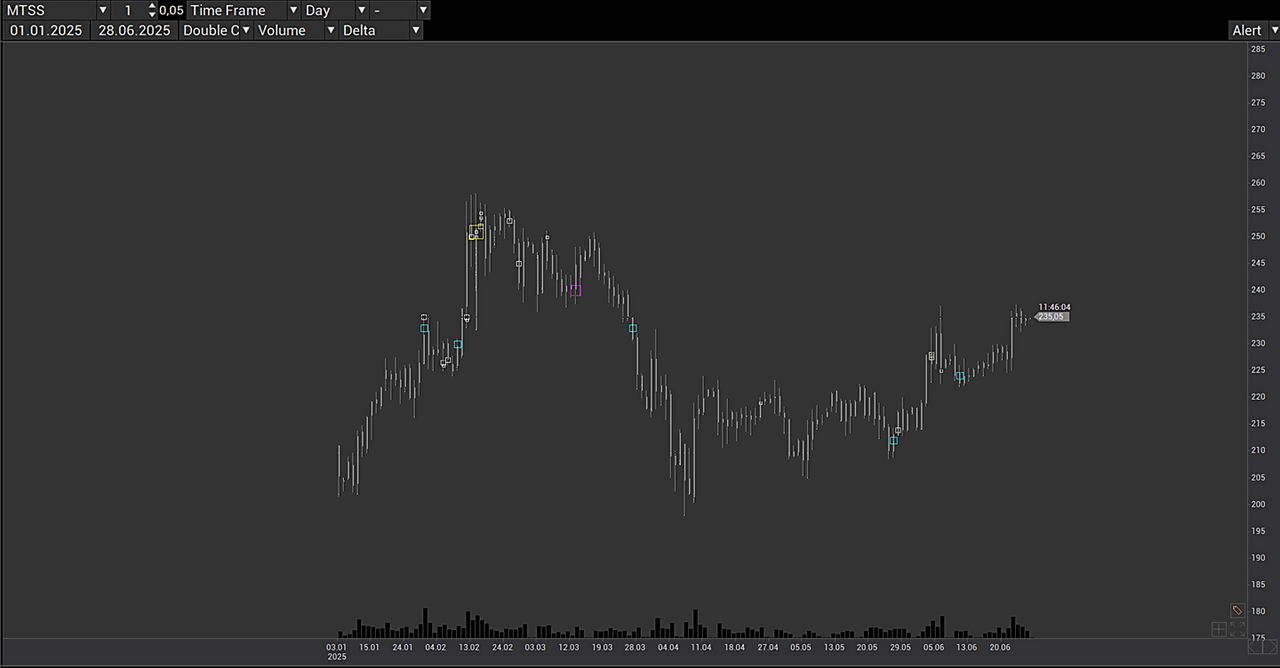Expand the Double C chart type dropdown

click(x=246, y=30)
